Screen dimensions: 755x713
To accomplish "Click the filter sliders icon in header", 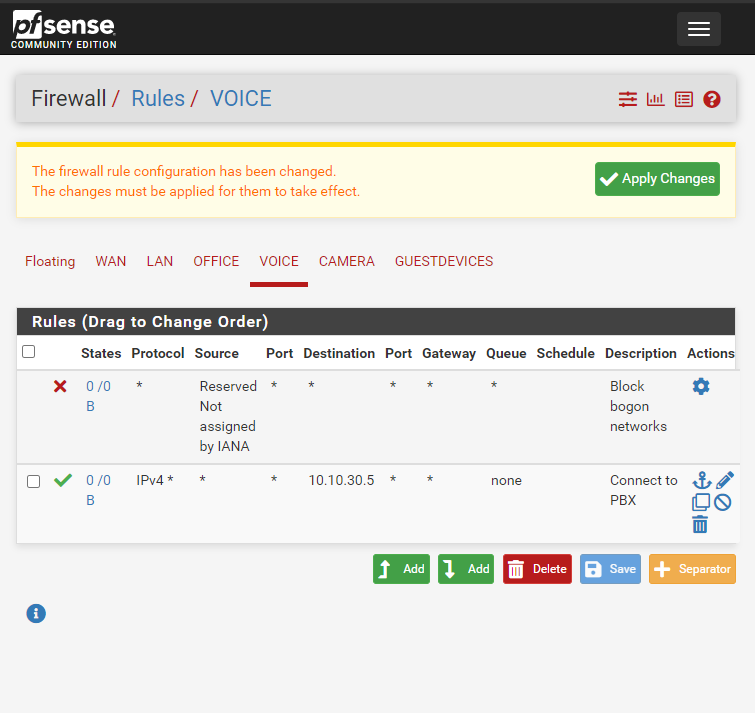I will pos(627,99).
